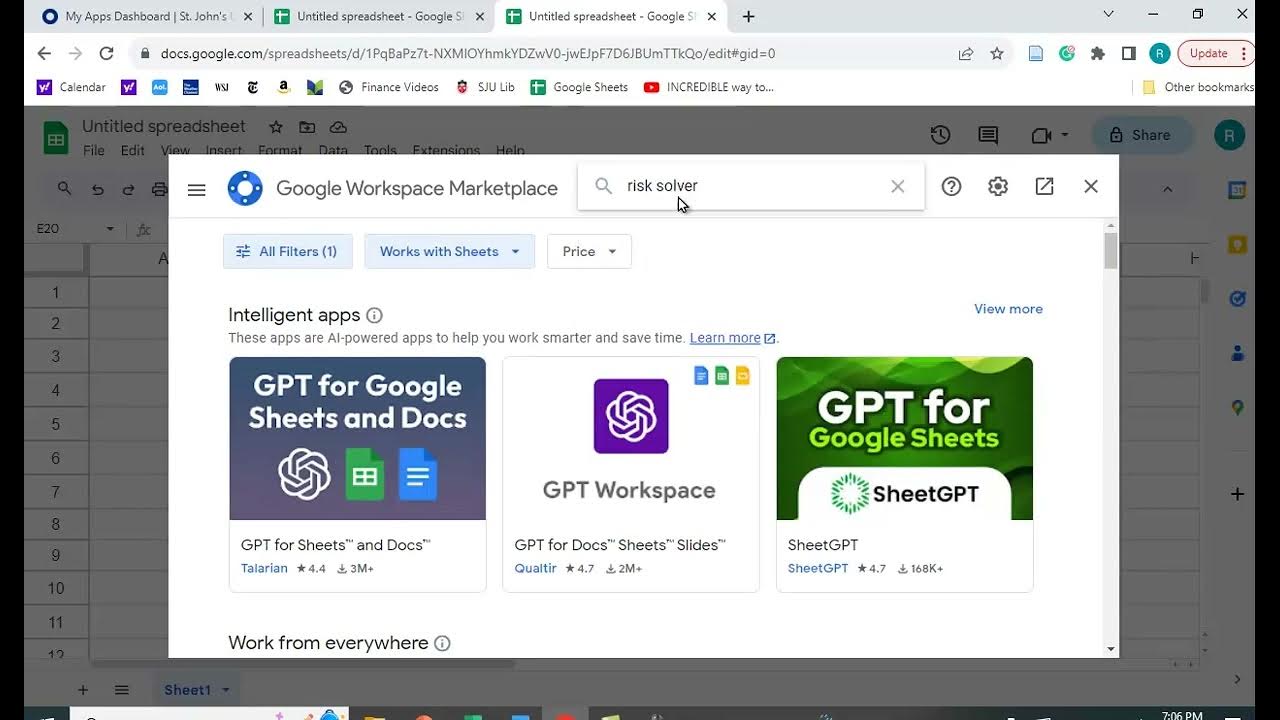This screenshot has height=720, width=1280.
Task: Open the Name box dropdown for E20
Action: click(x=110, y=229)
